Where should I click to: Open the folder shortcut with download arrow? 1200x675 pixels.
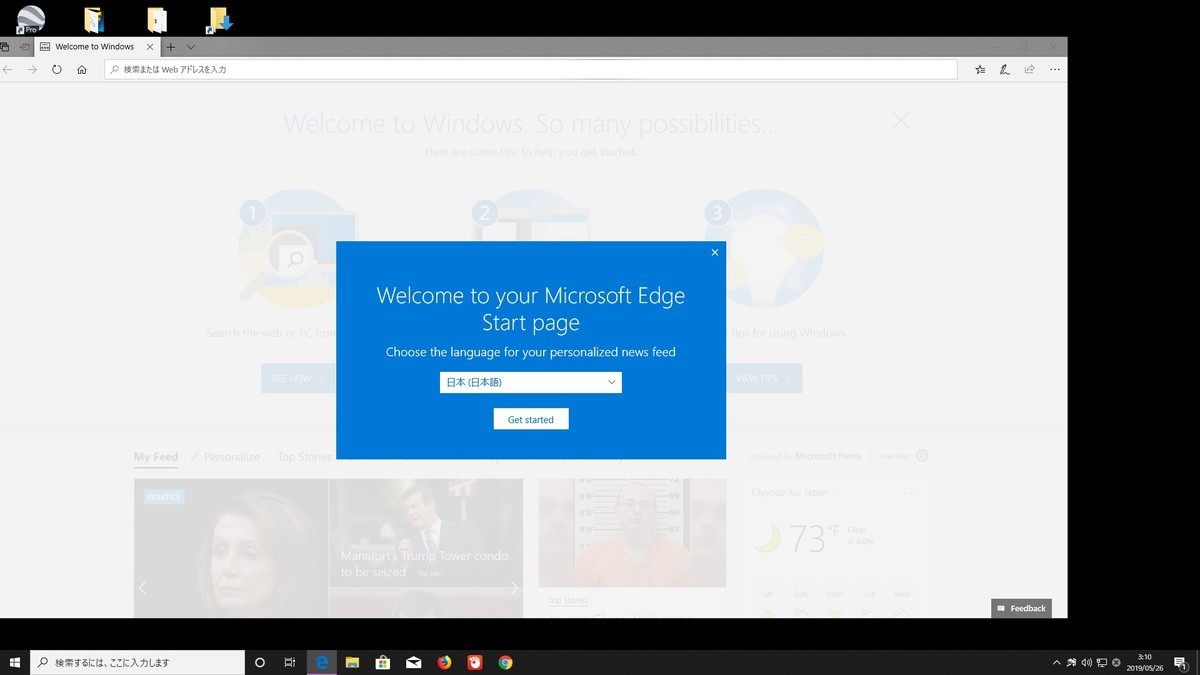click(x=218, y=19)
